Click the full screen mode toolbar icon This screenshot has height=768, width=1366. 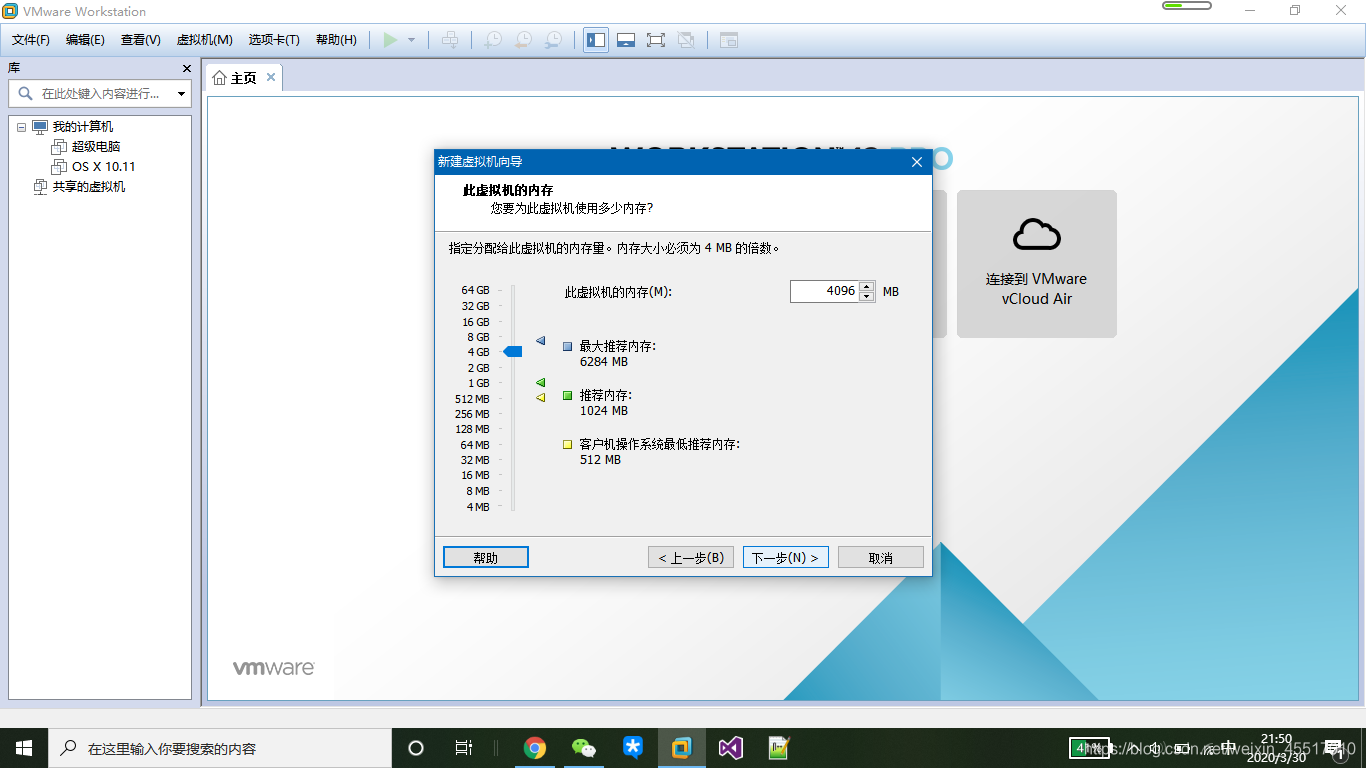tap(656, 40)
